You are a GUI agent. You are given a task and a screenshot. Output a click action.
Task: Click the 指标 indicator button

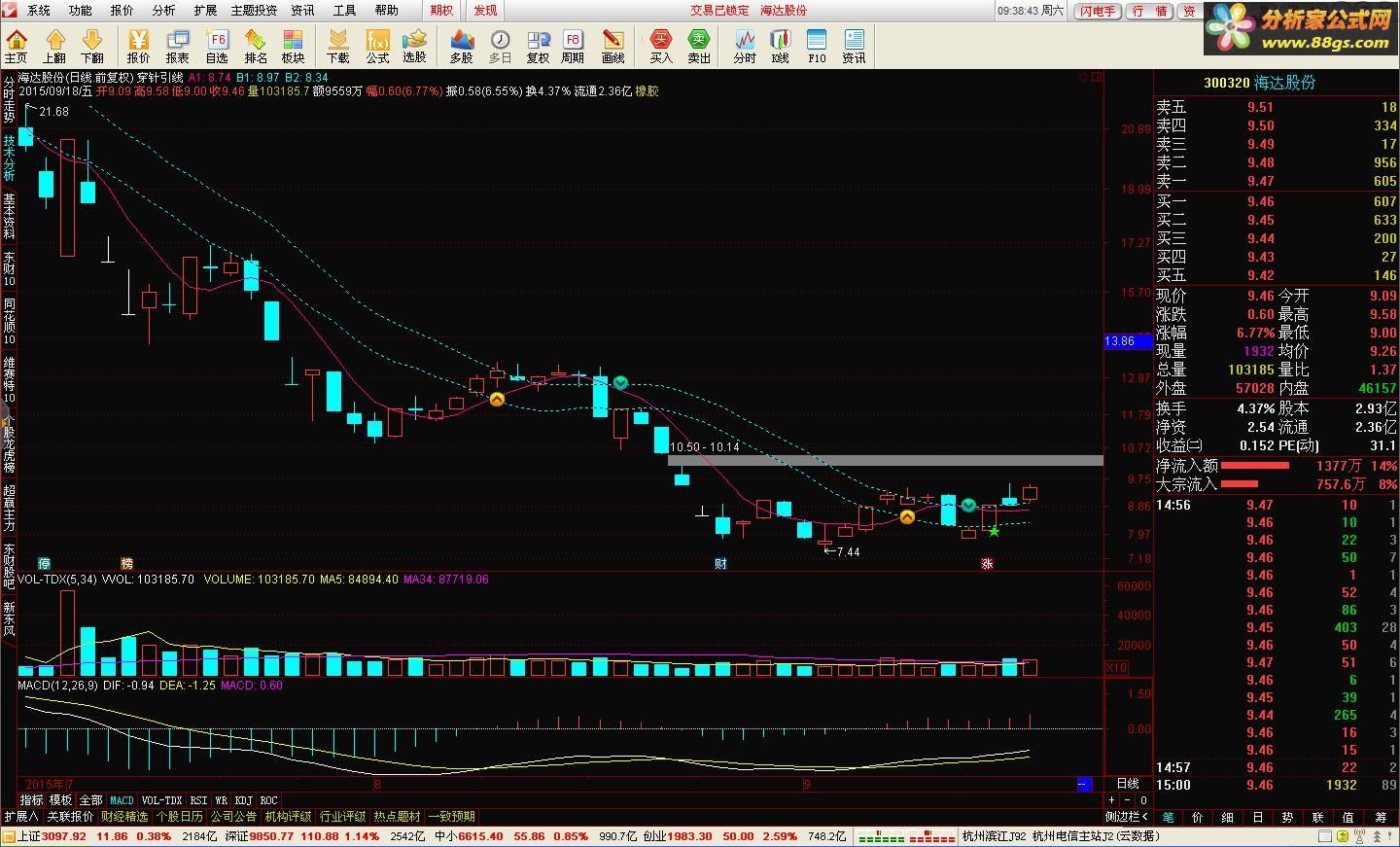pyautogui.click(x=31, y=800)
